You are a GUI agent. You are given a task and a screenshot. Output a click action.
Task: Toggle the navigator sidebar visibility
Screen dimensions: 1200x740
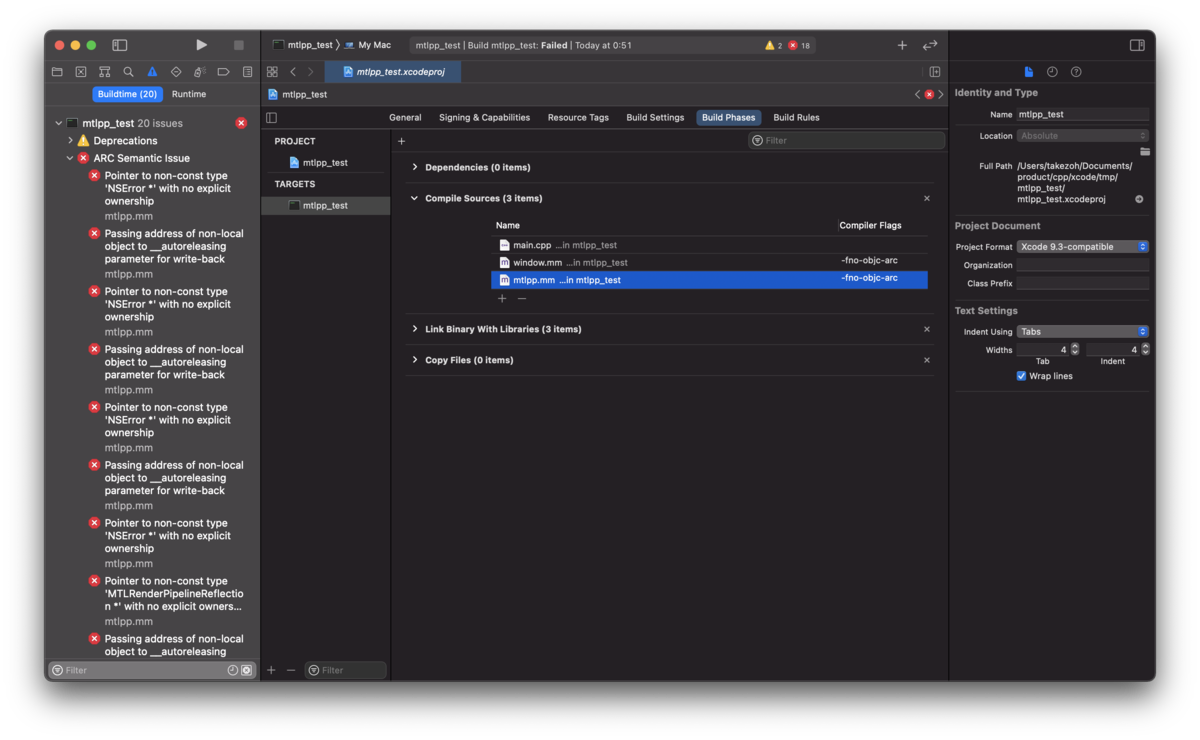point(120,45)
